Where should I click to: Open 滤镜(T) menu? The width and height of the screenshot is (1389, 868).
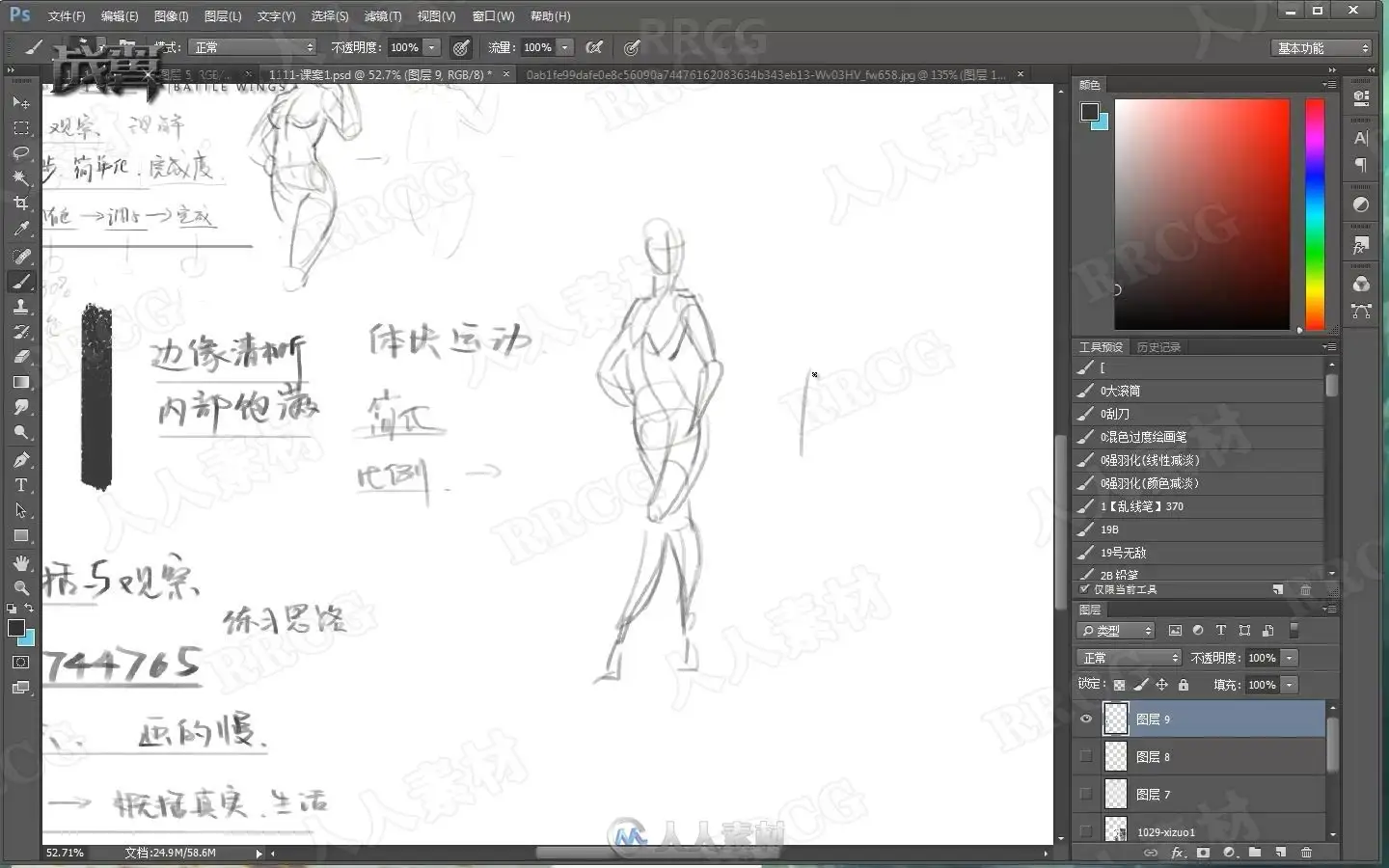(x=383, y=16)
